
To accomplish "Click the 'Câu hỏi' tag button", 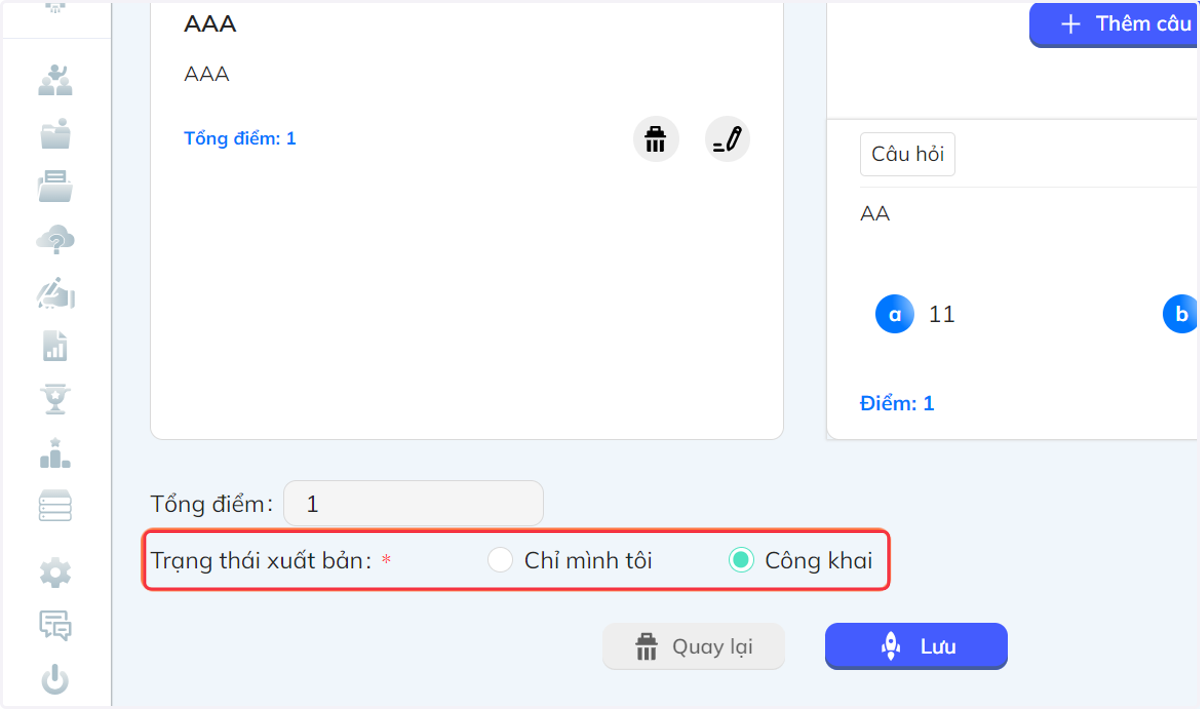I will tap(907, 155).
